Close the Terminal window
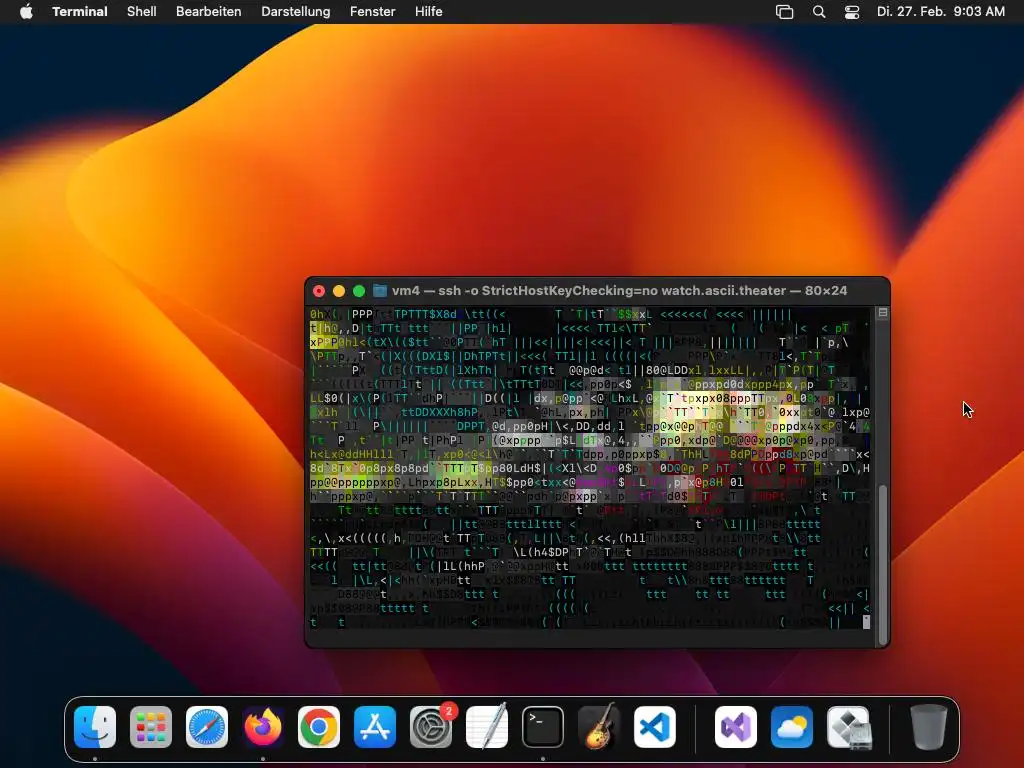The width and height of the screenshot is (1024, 768). (x=319, y=291)
